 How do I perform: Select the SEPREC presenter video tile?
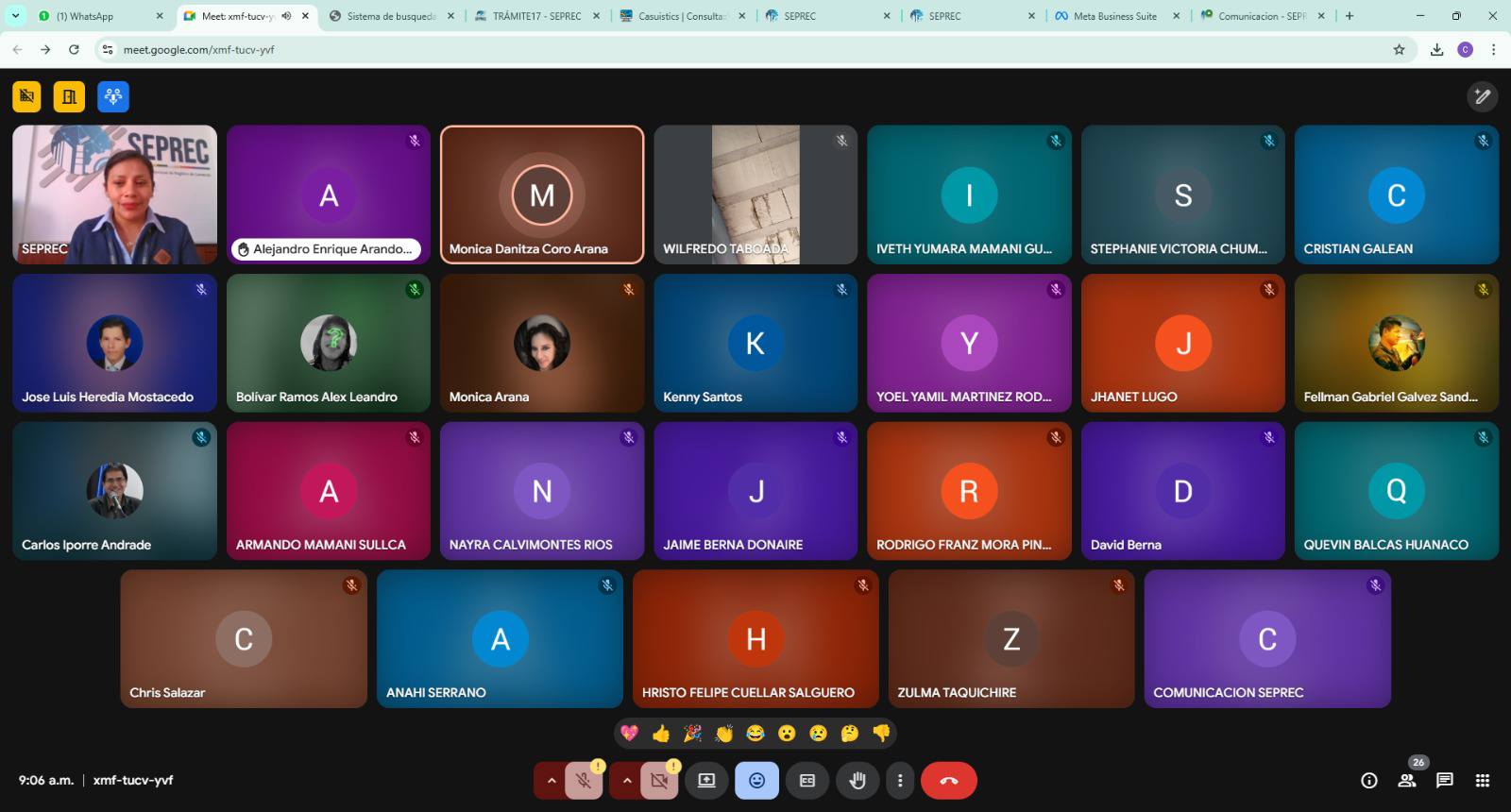(x=114, y=195)
